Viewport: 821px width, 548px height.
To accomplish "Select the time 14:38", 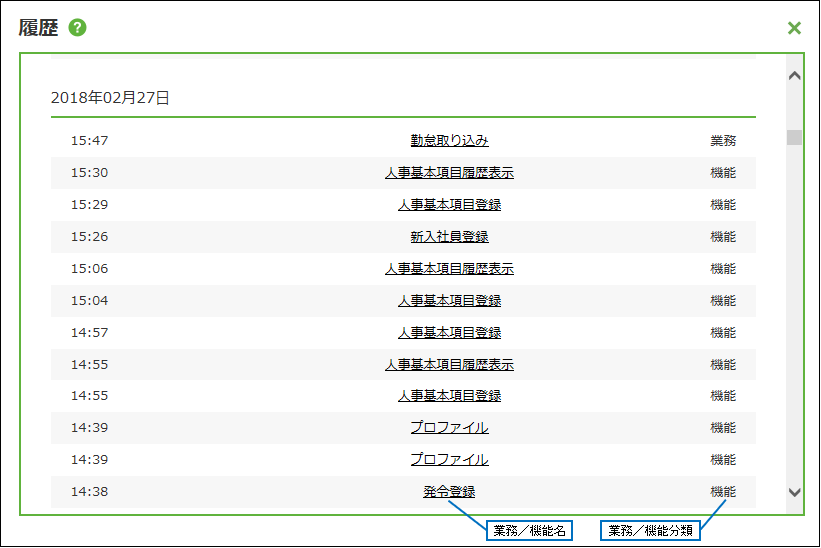I will 90,491.
